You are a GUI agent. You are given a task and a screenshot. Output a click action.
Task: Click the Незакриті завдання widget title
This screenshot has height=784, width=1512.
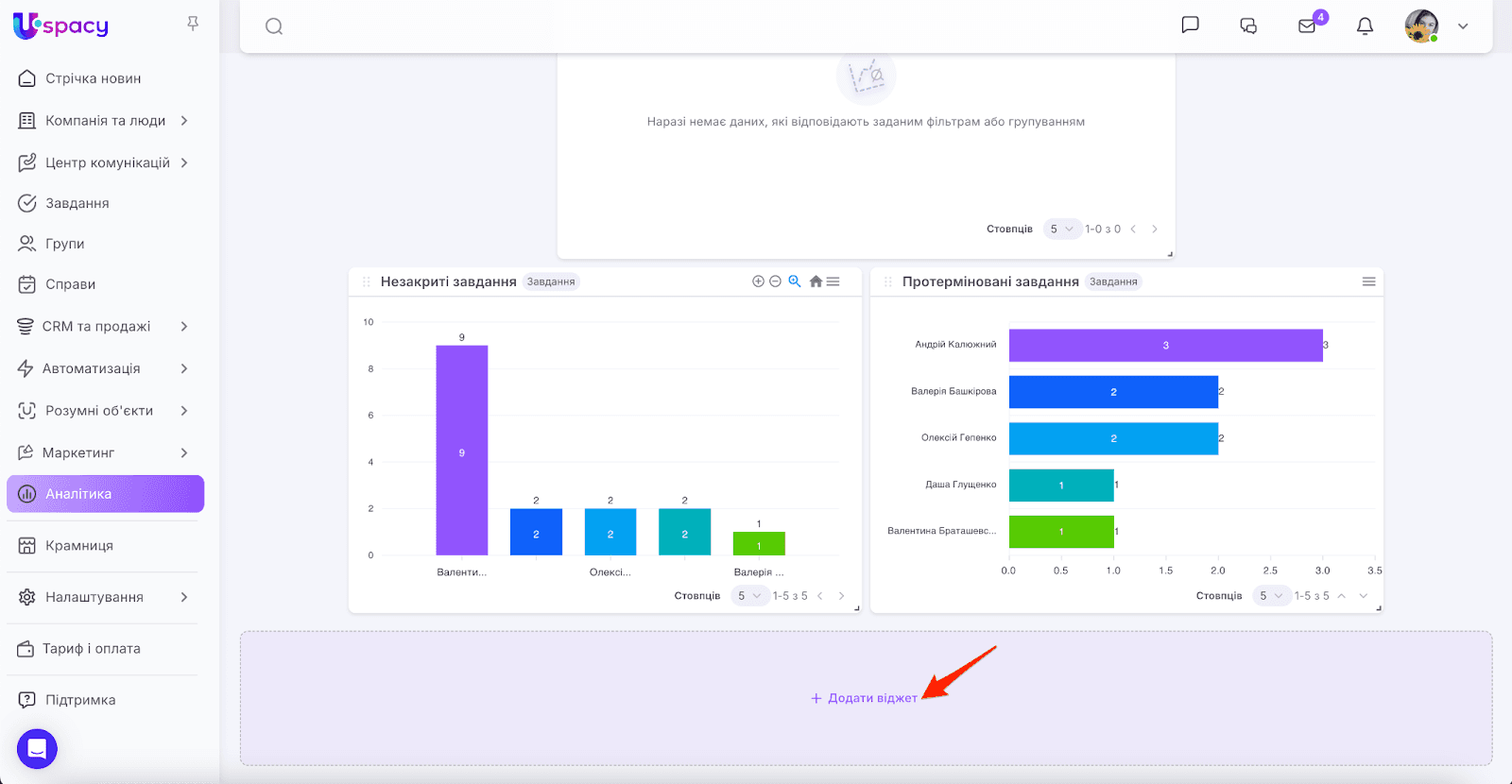click(449, 281)
